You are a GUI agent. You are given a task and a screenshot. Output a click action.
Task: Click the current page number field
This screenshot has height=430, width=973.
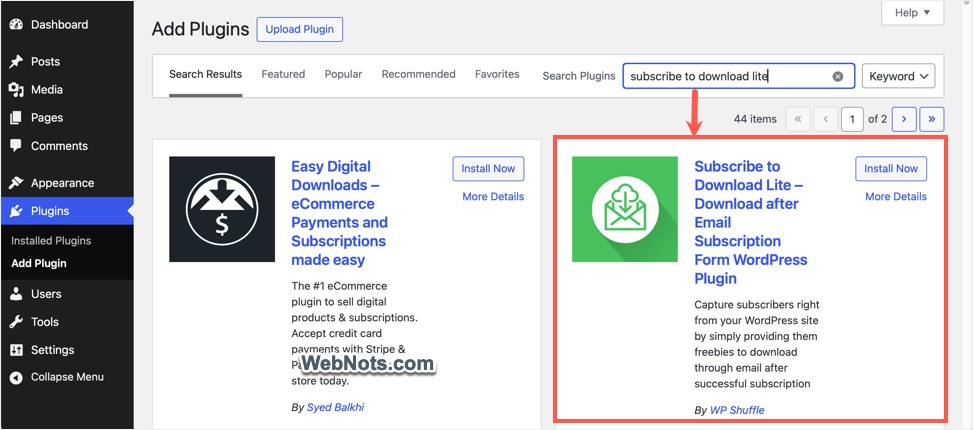(852, 119)
